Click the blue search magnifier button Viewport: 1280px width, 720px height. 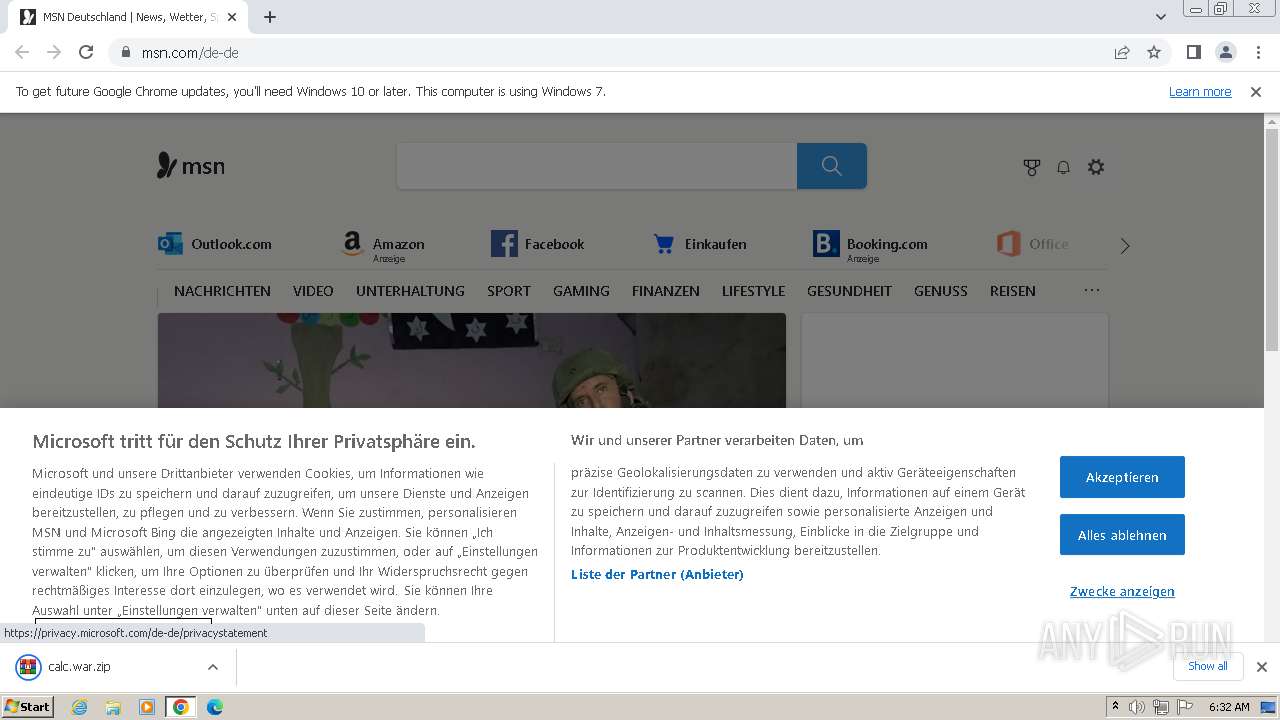[x=832, y=166]
